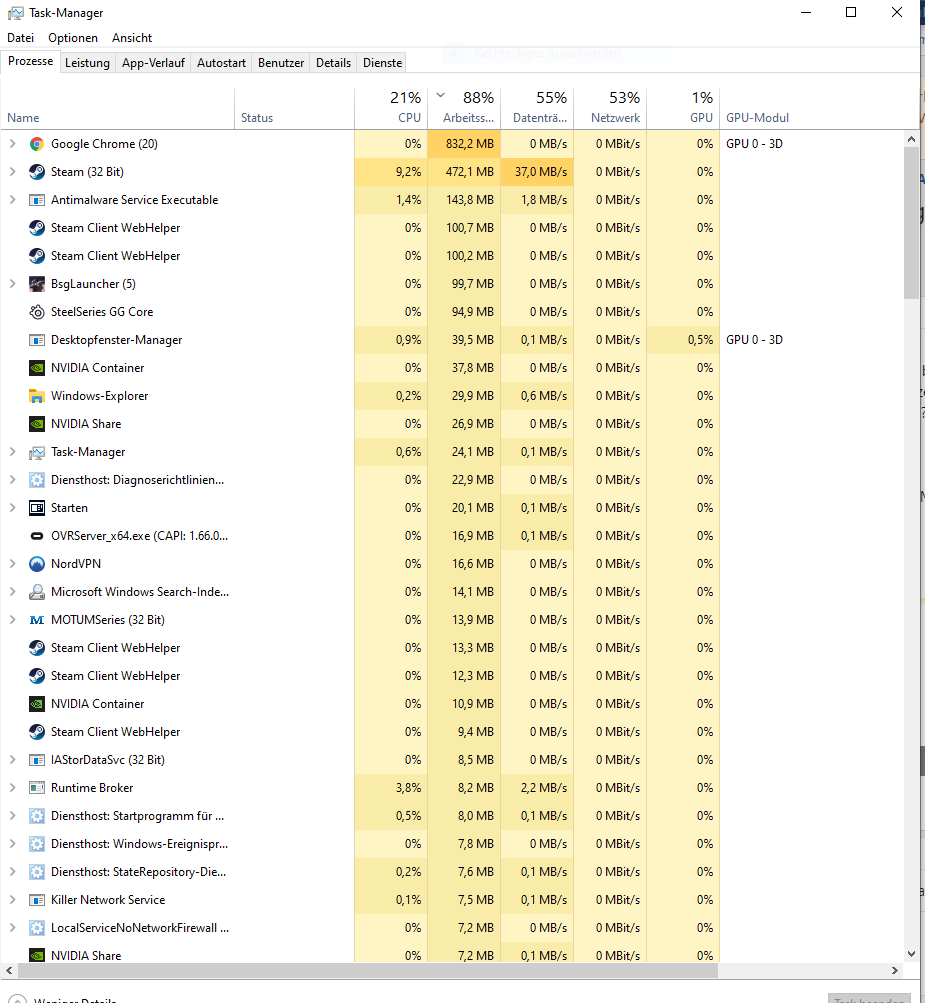Viewport: 925px width, 1003px height.
Task: Click the Diensthost: Windows-Ereignisprotokoll gear icon
Action: [37, 844]
